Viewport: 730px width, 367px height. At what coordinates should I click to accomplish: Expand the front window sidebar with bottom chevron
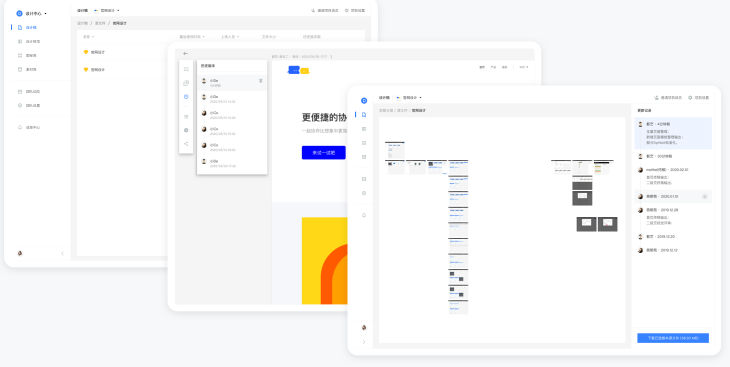364,342
